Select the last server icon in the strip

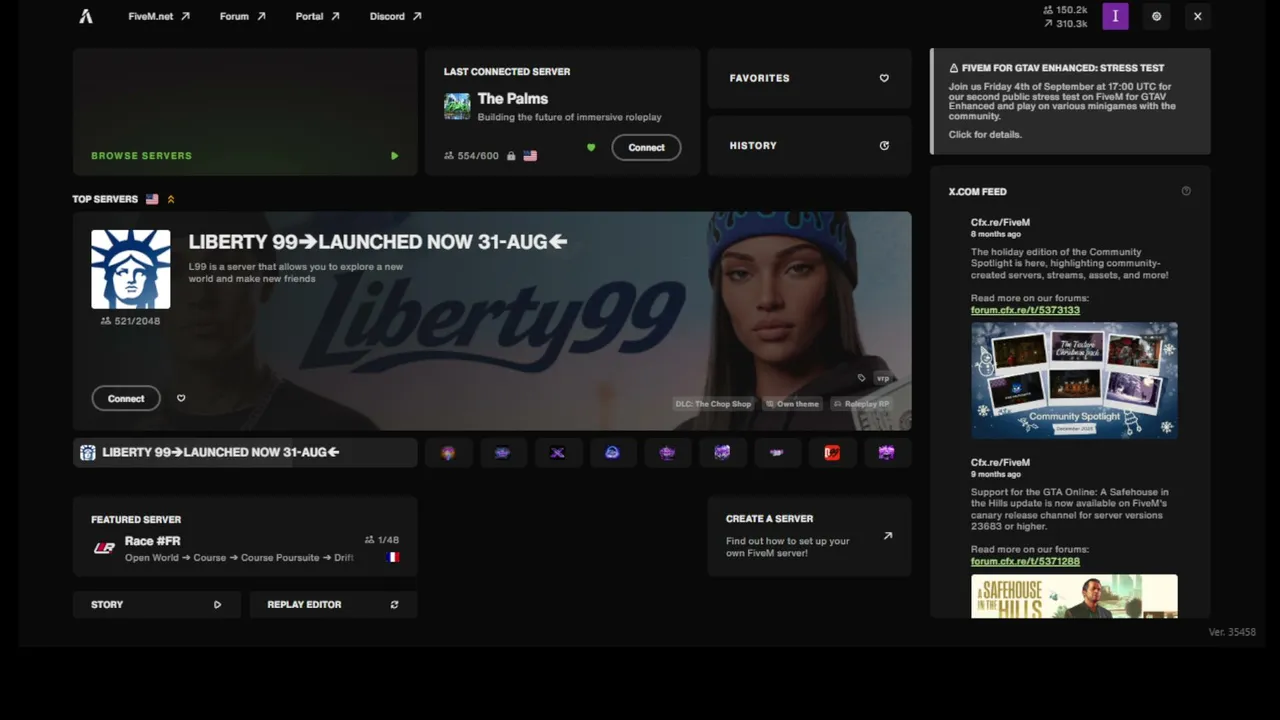coord(887,452)
